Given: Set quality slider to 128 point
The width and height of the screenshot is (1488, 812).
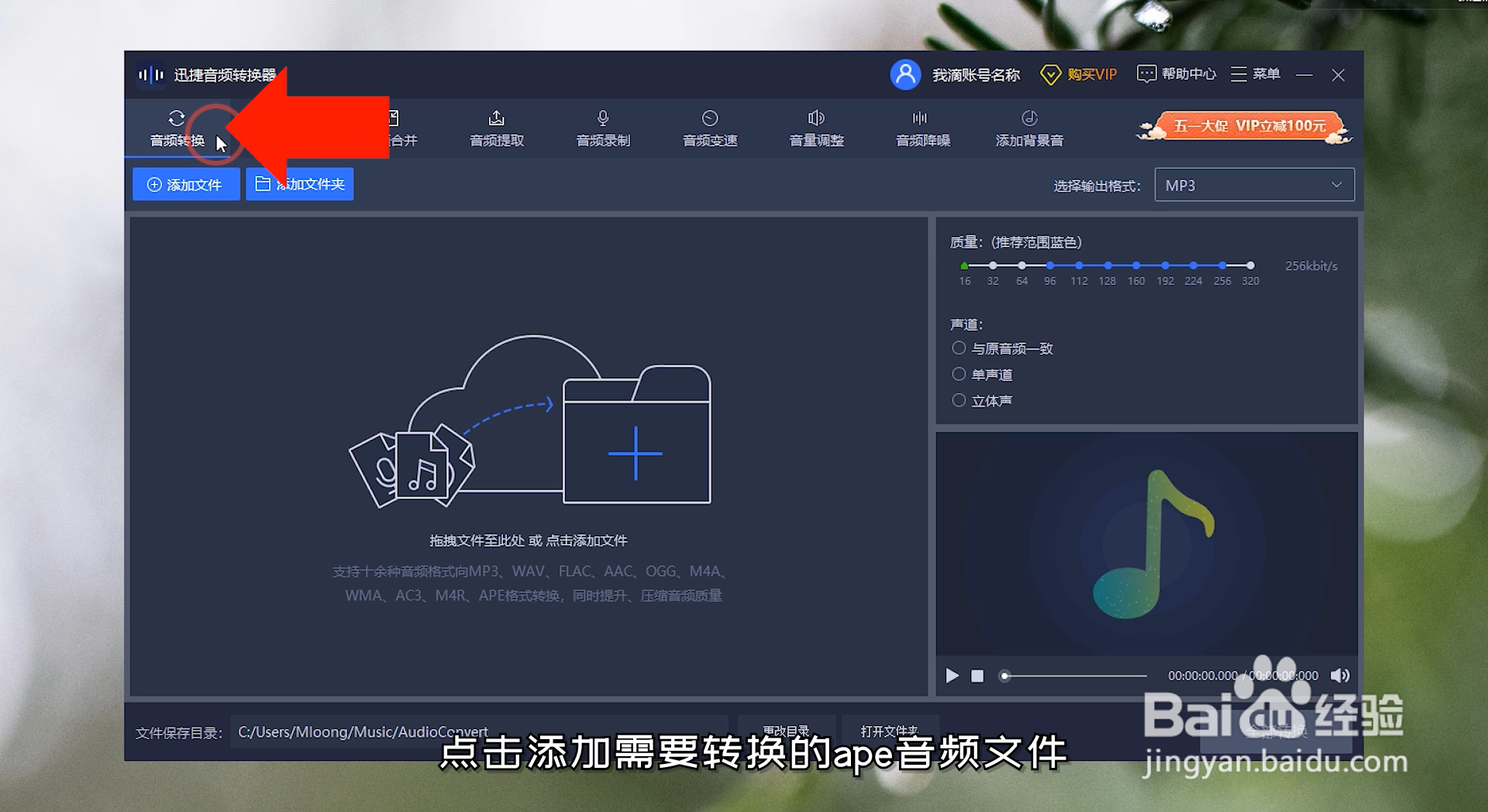Looking at the screenshot, I should 1107,266.
